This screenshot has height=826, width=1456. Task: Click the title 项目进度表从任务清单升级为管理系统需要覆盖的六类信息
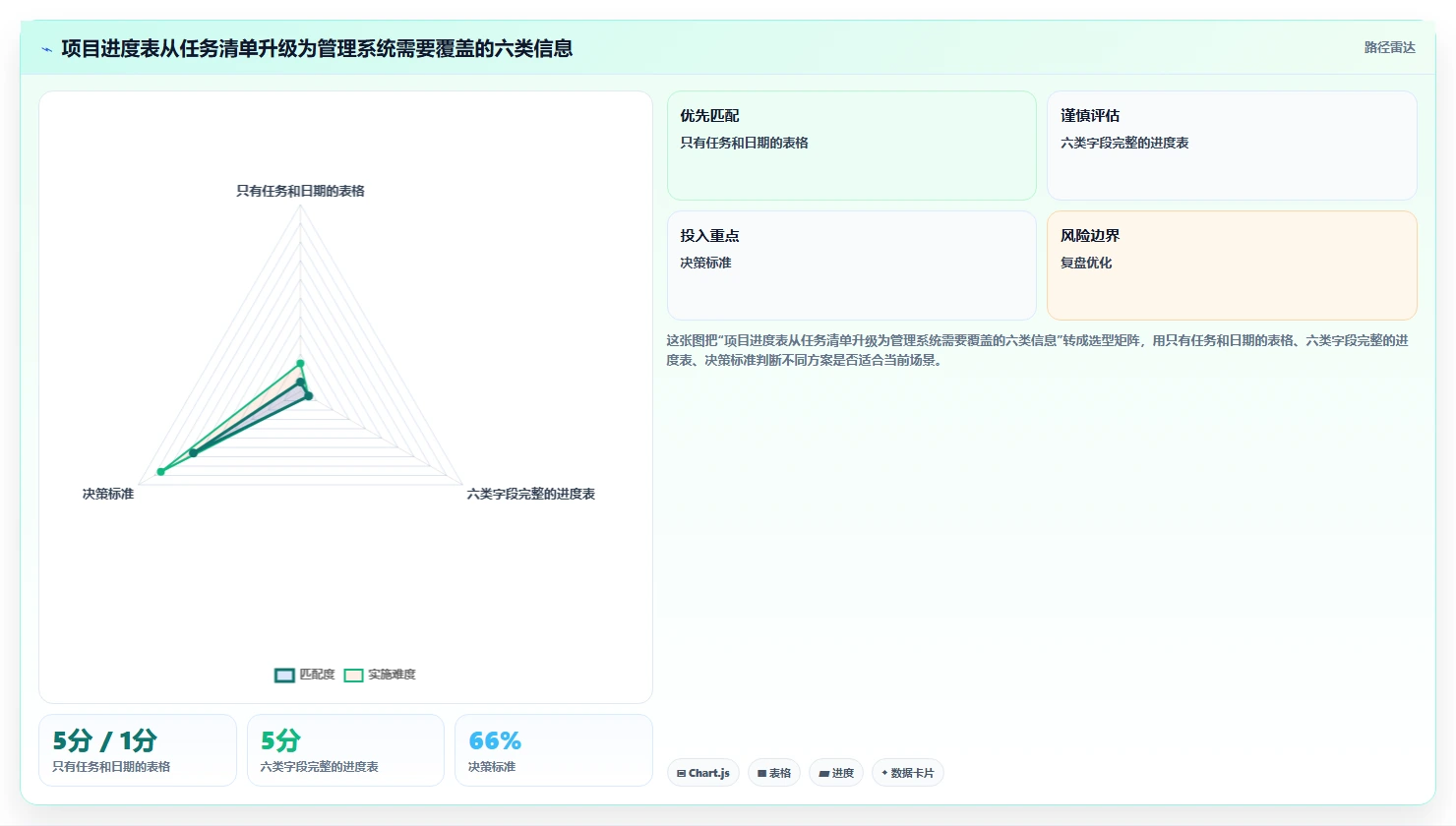coord(317,48)
